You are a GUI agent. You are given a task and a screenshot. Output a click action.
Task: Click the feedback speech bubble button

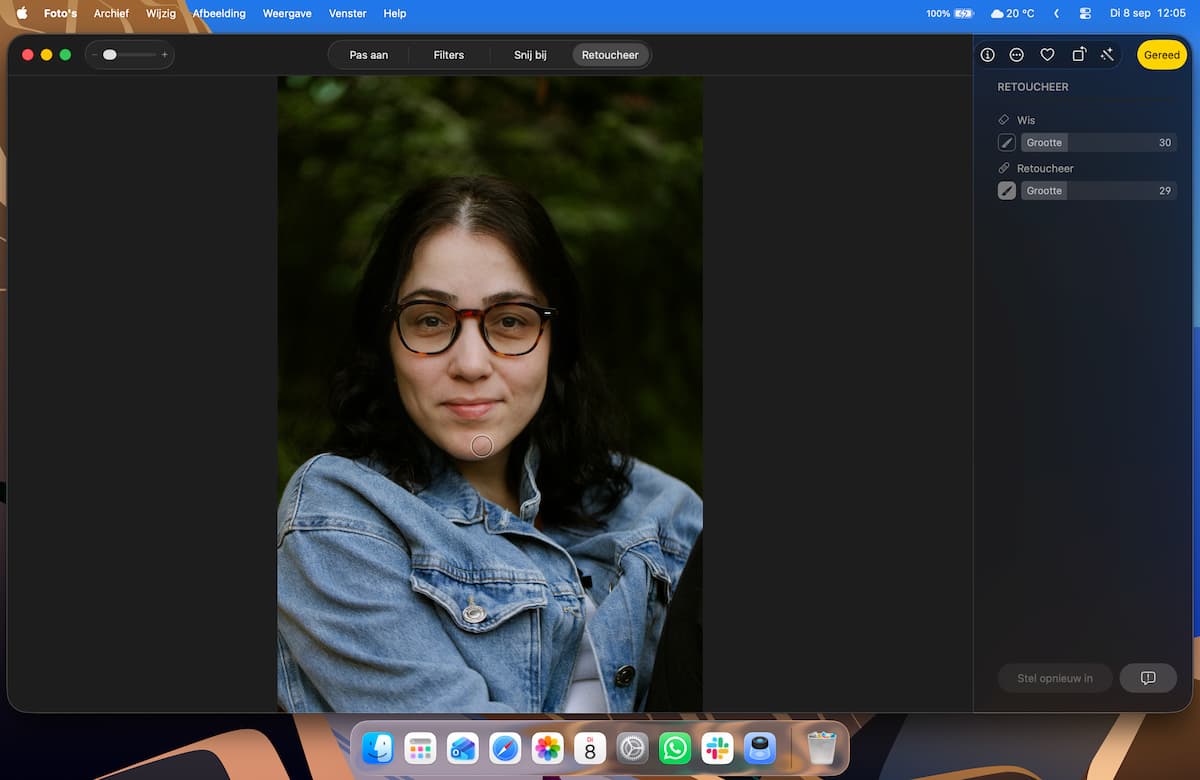pos(1148,678)
